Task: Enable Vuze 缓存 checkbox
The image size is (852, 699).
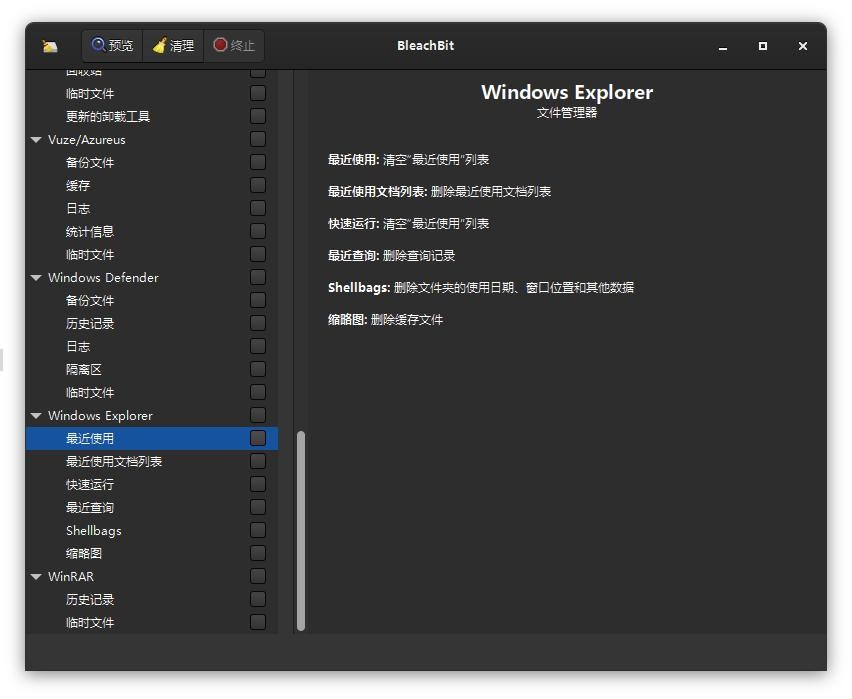Action: (258, 185)
